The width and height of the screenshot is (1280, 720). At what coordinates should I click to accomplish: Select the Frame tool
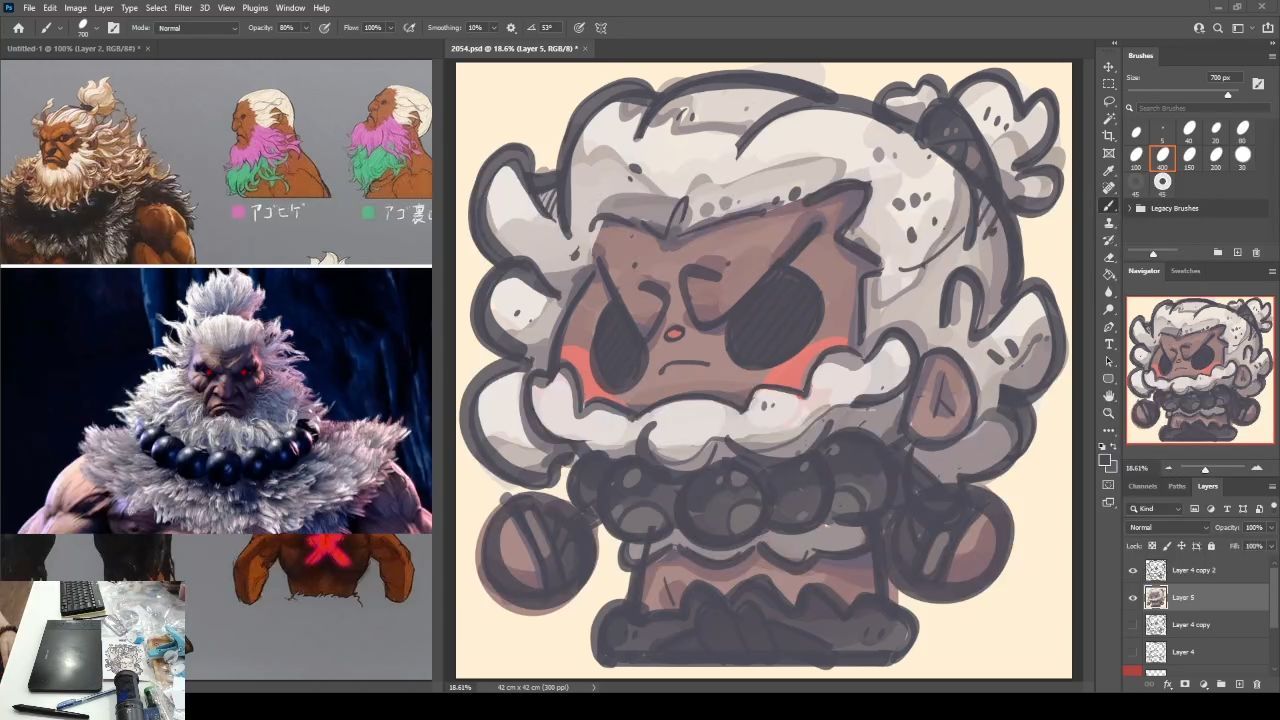1108,153
